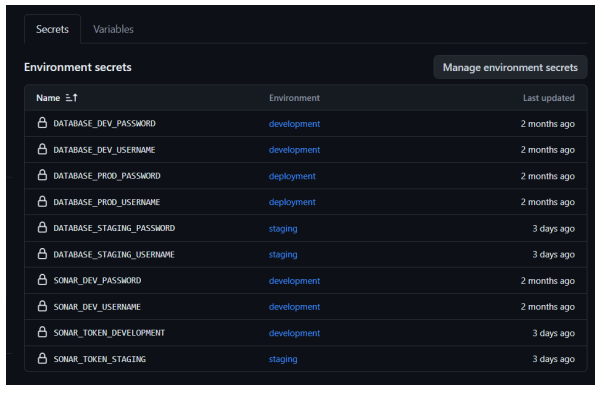Select the DATABASE_DEV_USERNAME secret name
This screenshot has height=396, width=605.
pyautogui.click(x=104, y=150)
